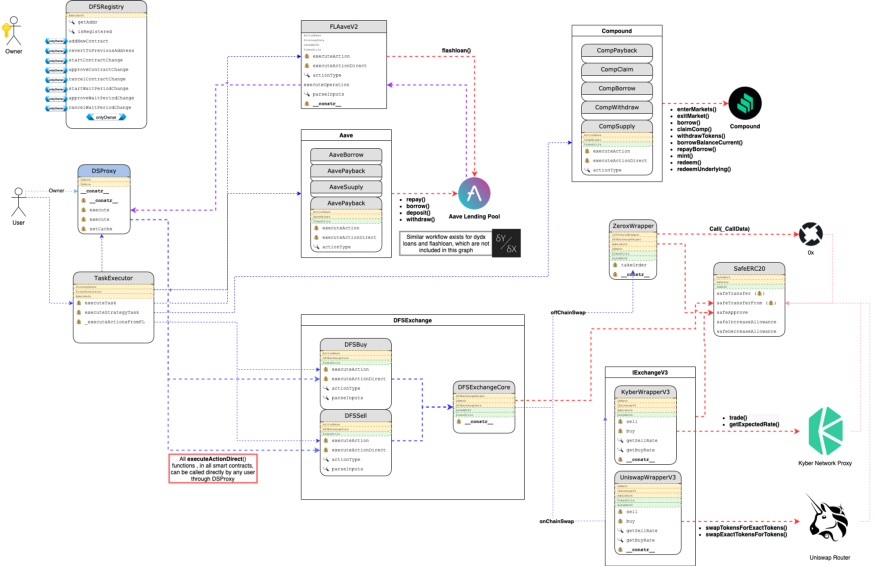This screenshot has height=566, width=875.
Task: Click the red executeActionDirect note box
Action: click(213, 468)
